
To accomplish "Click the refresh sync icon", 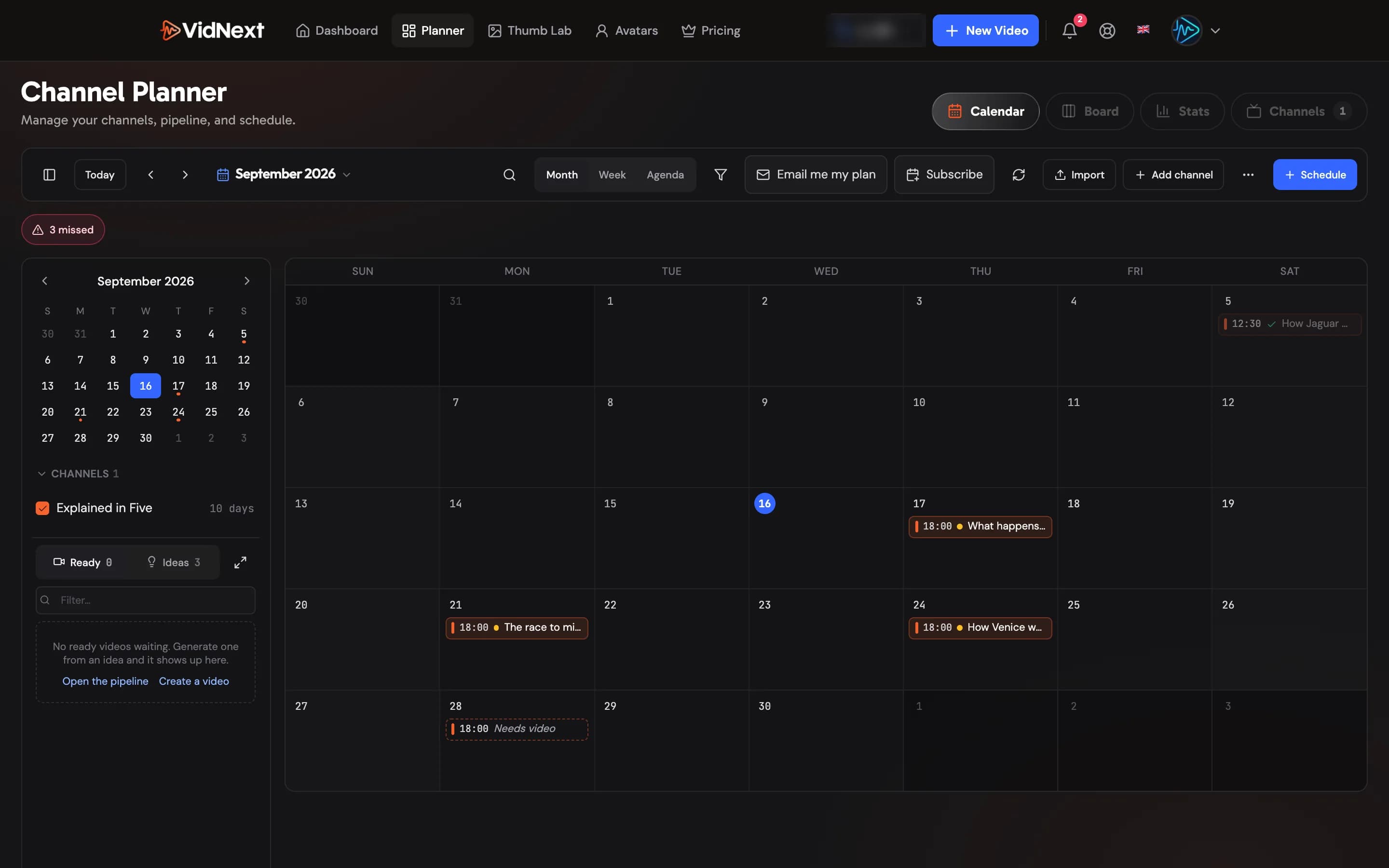I will [1018, 175].
